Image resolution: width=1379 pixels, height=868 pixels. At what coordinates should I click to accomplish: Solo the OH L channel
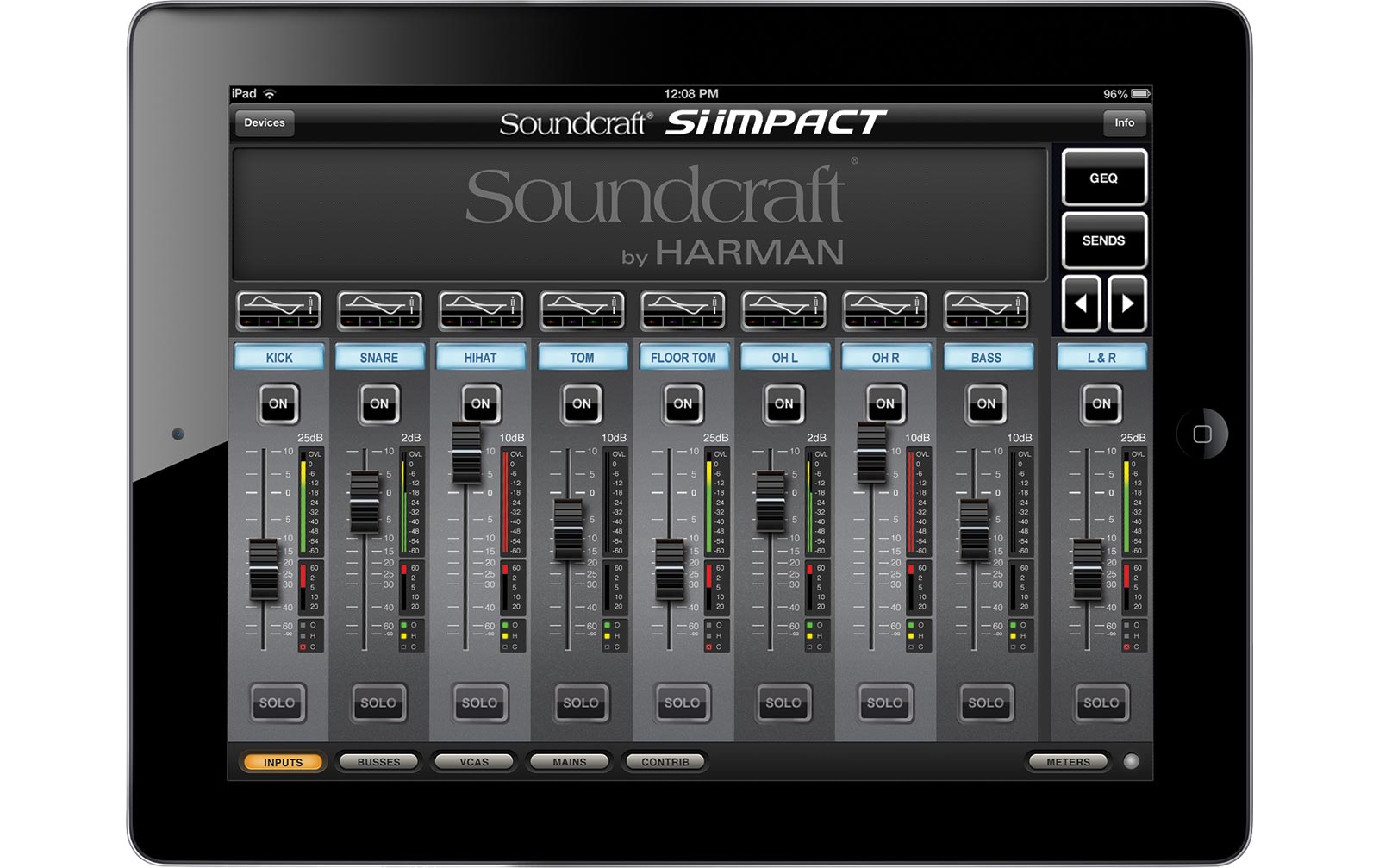783,703
